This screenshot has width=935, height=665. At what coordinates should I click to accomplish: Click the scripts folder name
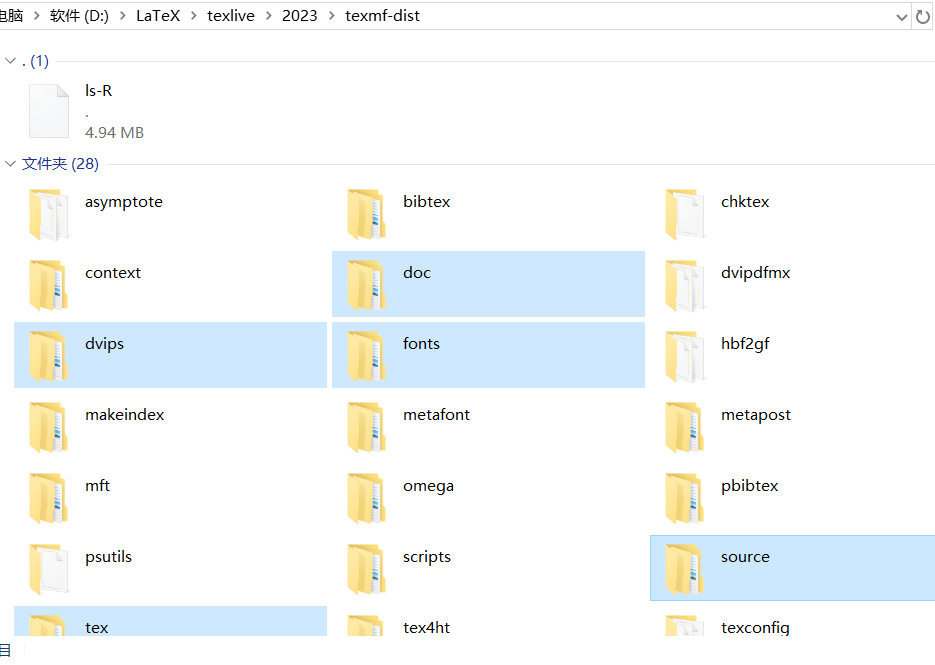coord(427,557)
